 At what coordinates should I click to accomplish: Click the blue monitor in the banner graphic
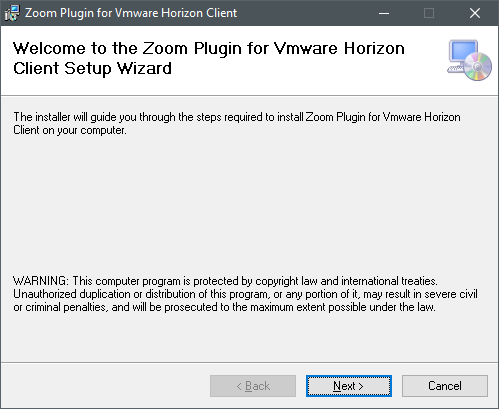point(463,51)
